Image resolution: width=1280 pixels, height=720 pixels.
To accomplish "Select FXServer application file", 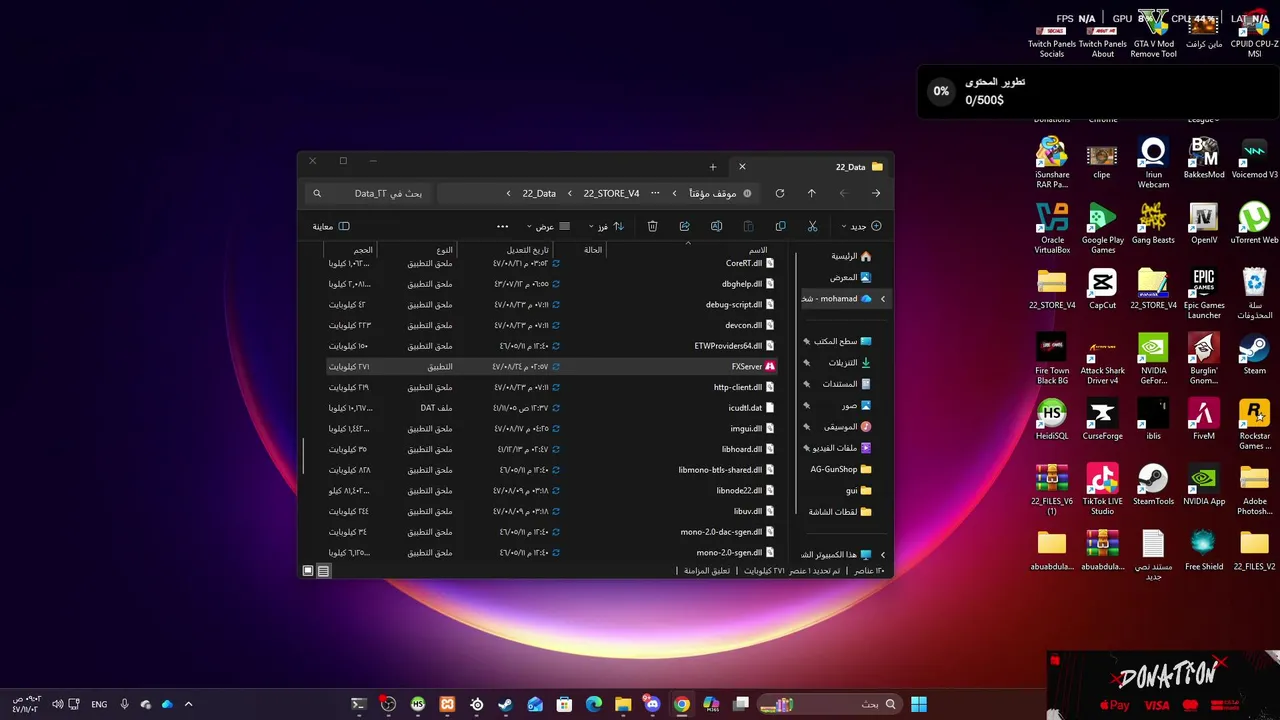I will pos(552,367).
